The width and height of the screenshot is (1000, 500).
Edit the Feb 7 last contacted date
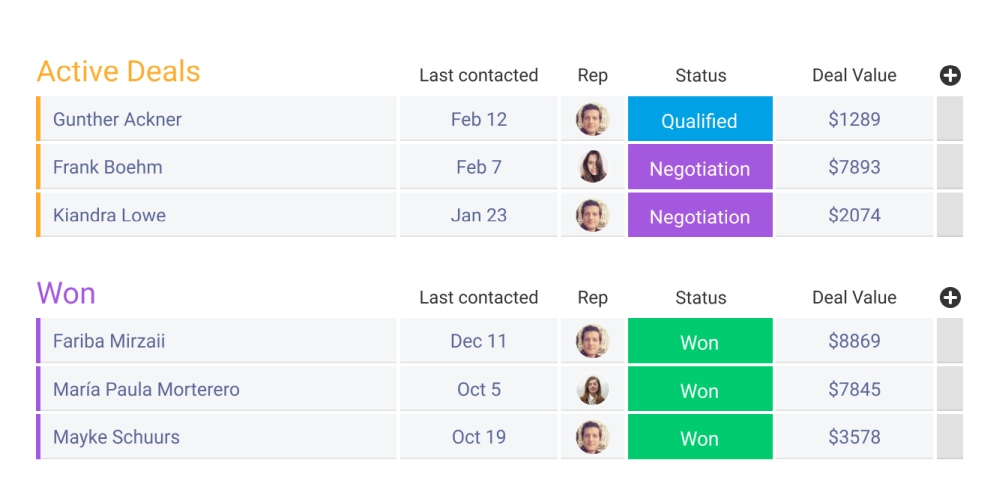click(478, 167)
